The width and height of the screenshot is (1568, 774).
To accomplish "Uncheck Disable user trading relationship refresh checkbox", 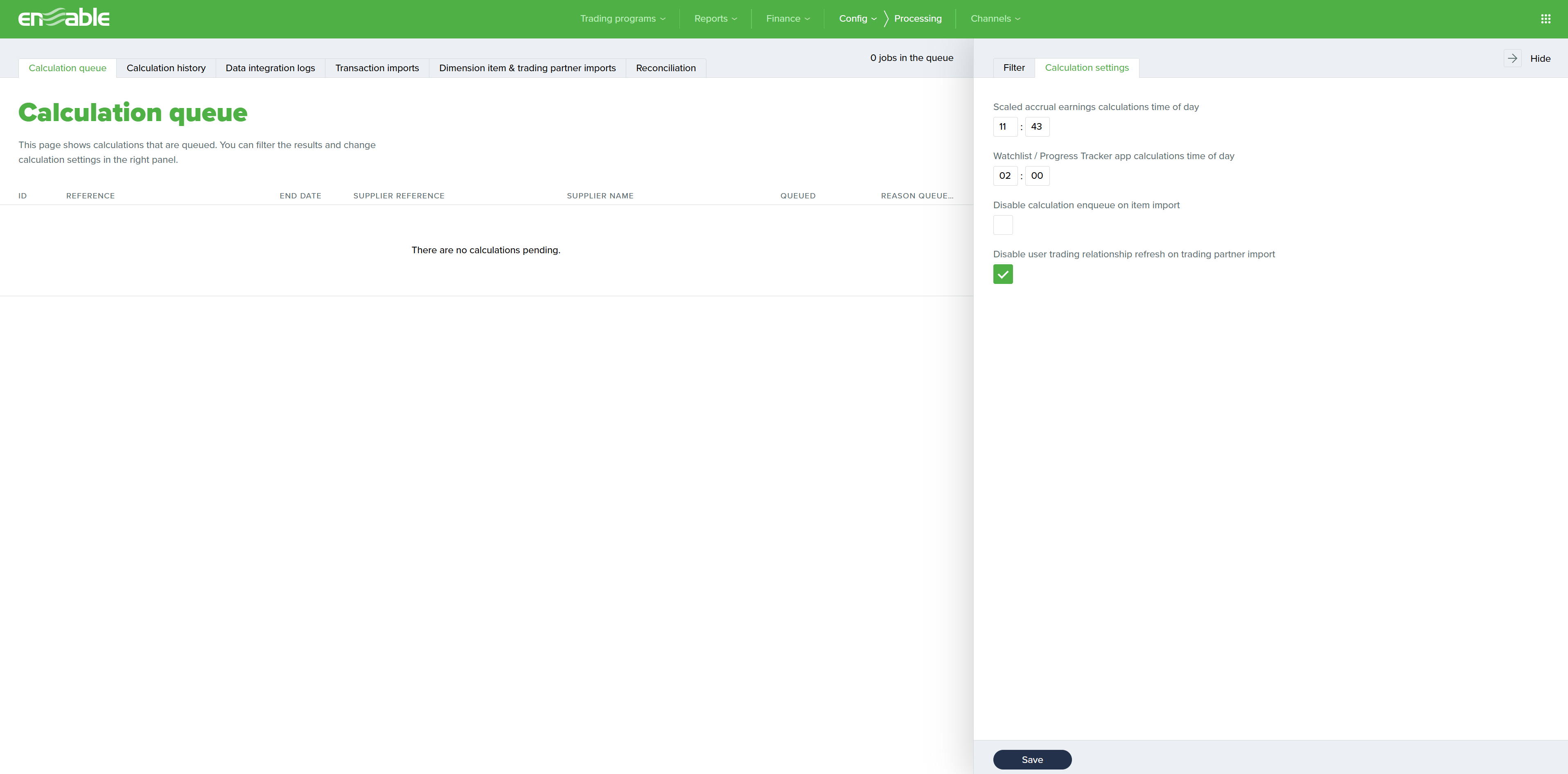I will pyautogui.click(x=1002, y=274).
